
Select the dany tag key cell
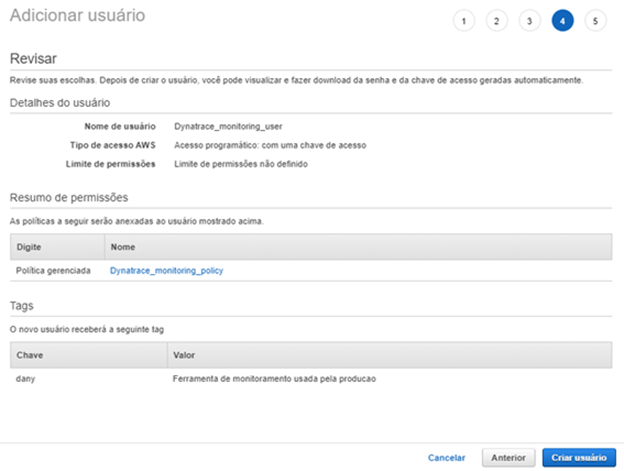click(x=25, y=379)
